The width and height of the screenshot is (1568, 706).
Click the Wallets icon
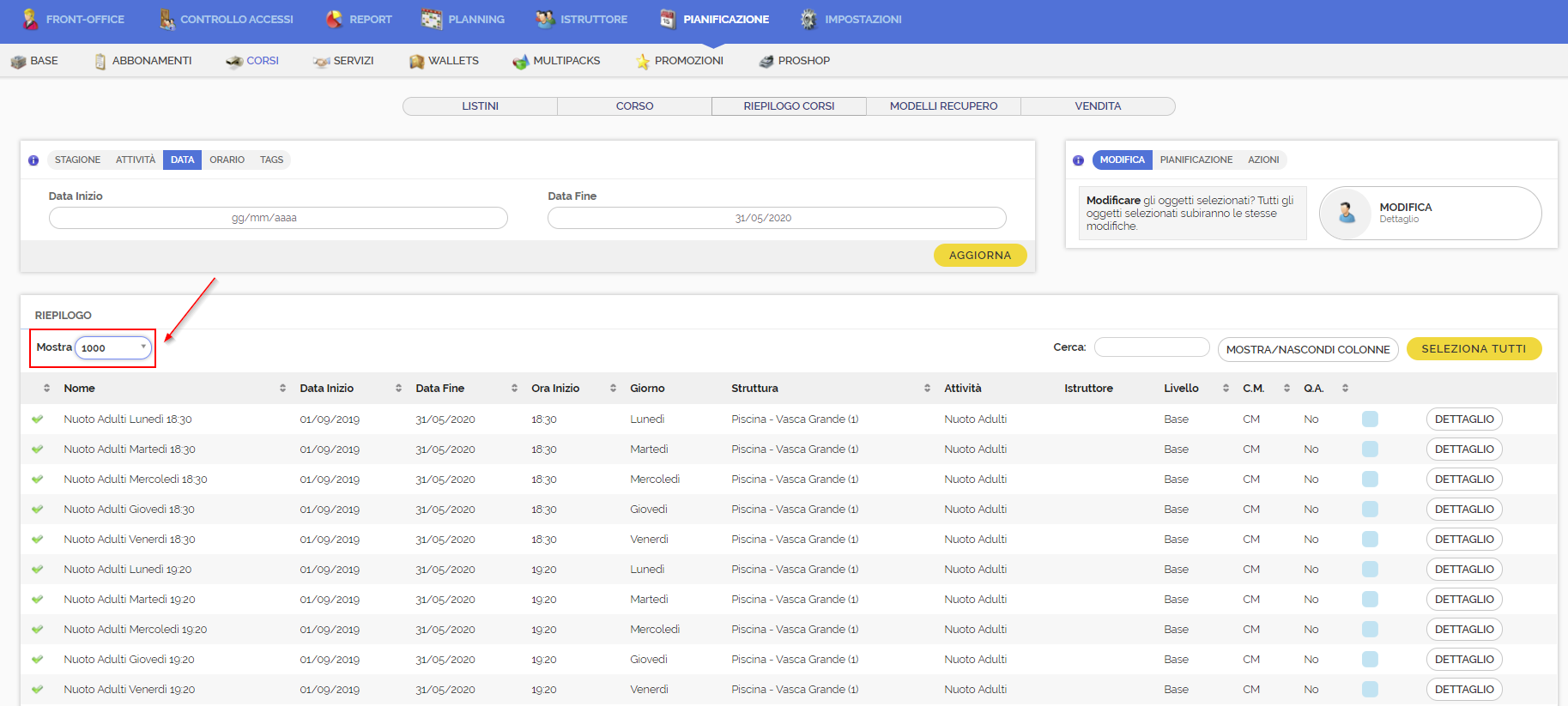tap(417, 62)
